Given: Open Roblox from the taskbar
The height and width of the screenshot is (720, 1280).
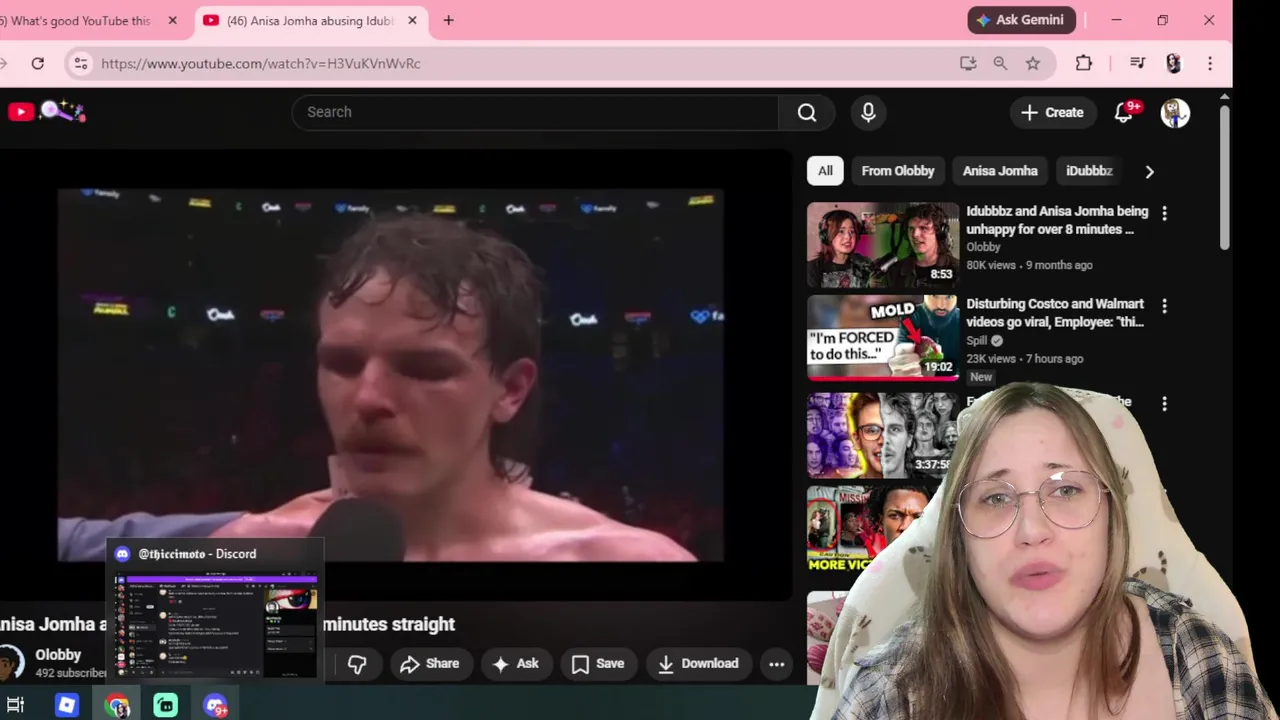Looking at the screenshot, I should pyautogui.click(x=67, y=705).
